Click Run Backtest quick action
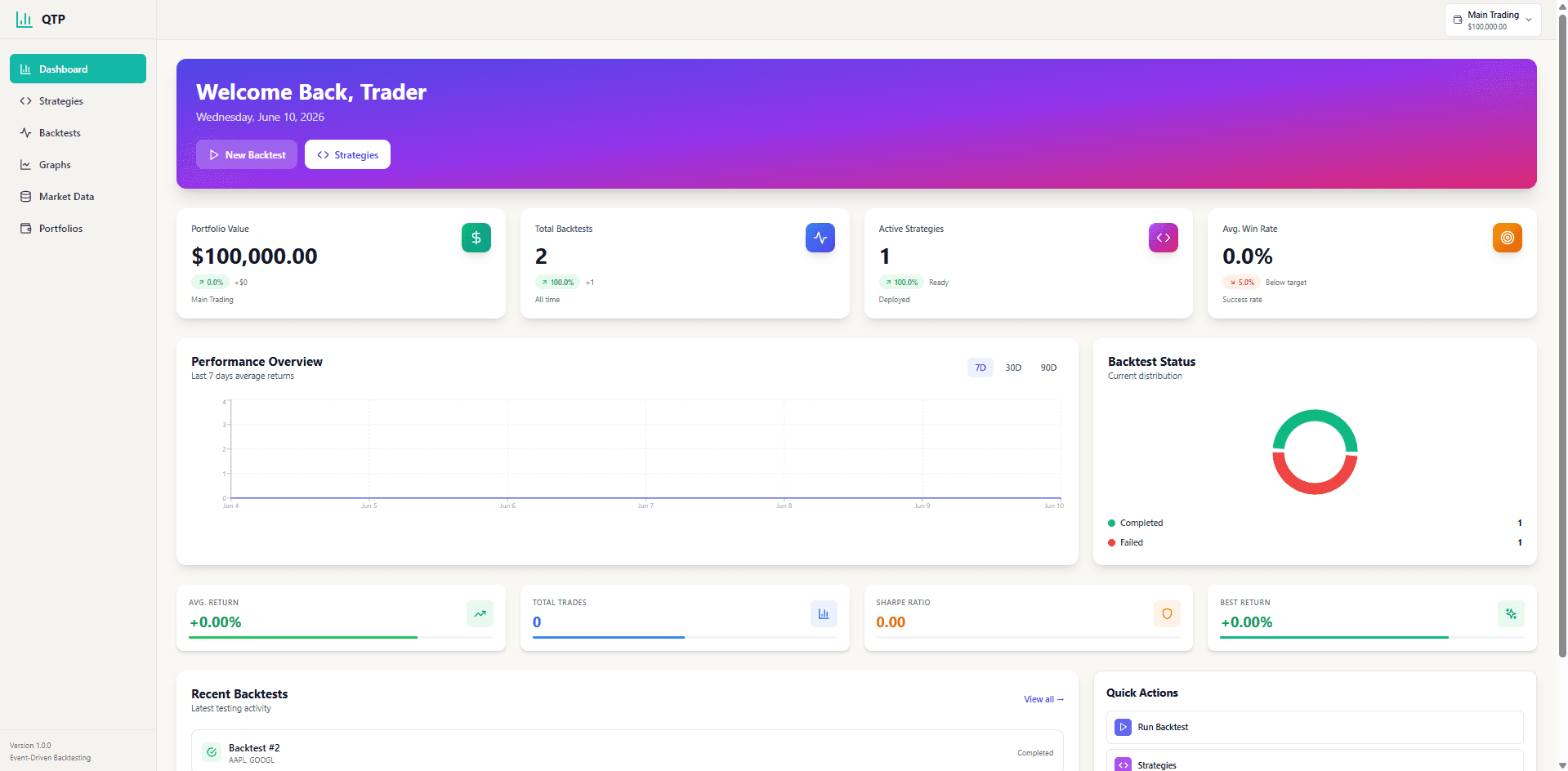The image size is (1568, 771). 1315,727
